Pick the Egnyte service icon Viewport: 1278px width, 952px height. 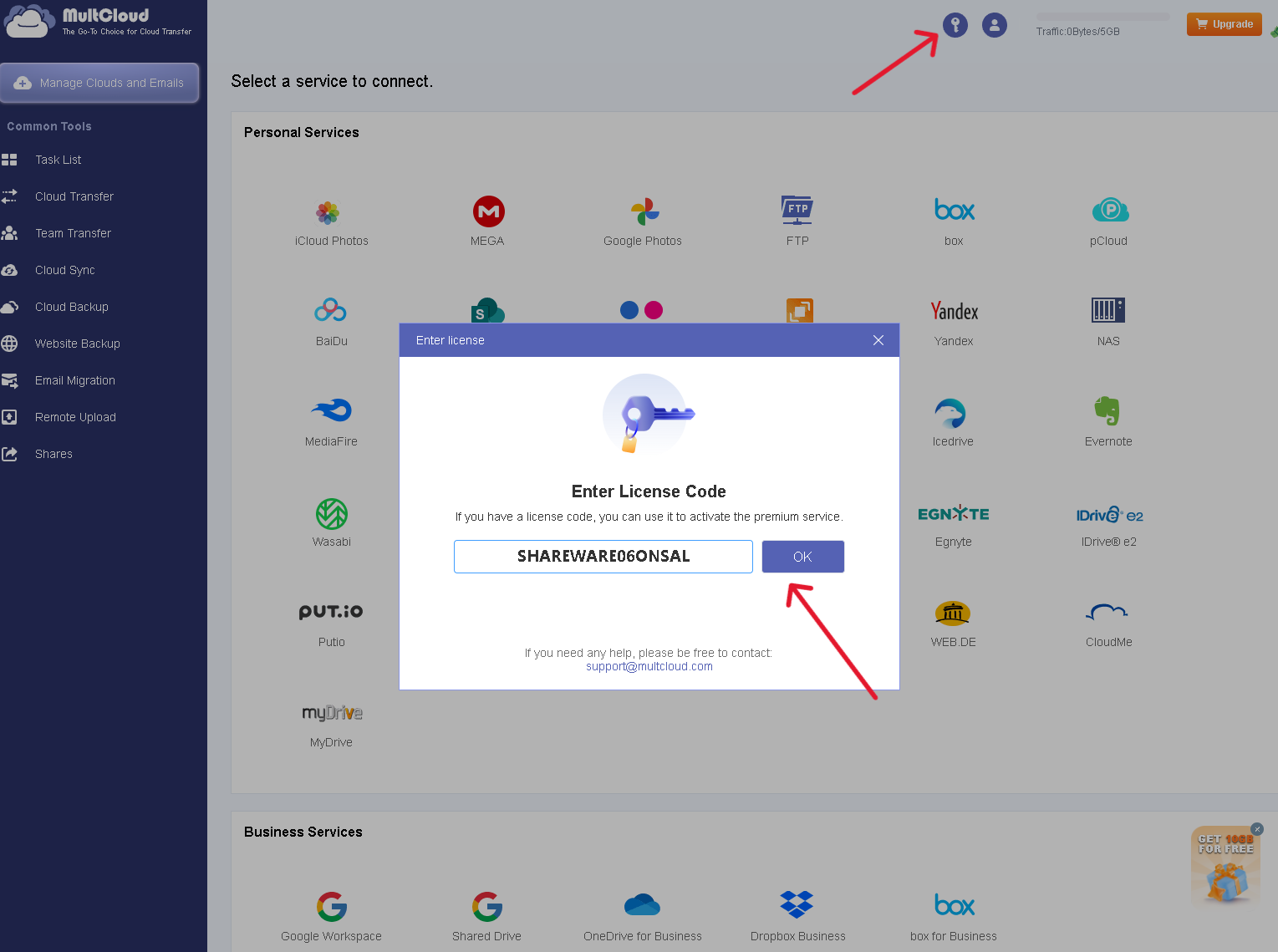click(954, 514)
